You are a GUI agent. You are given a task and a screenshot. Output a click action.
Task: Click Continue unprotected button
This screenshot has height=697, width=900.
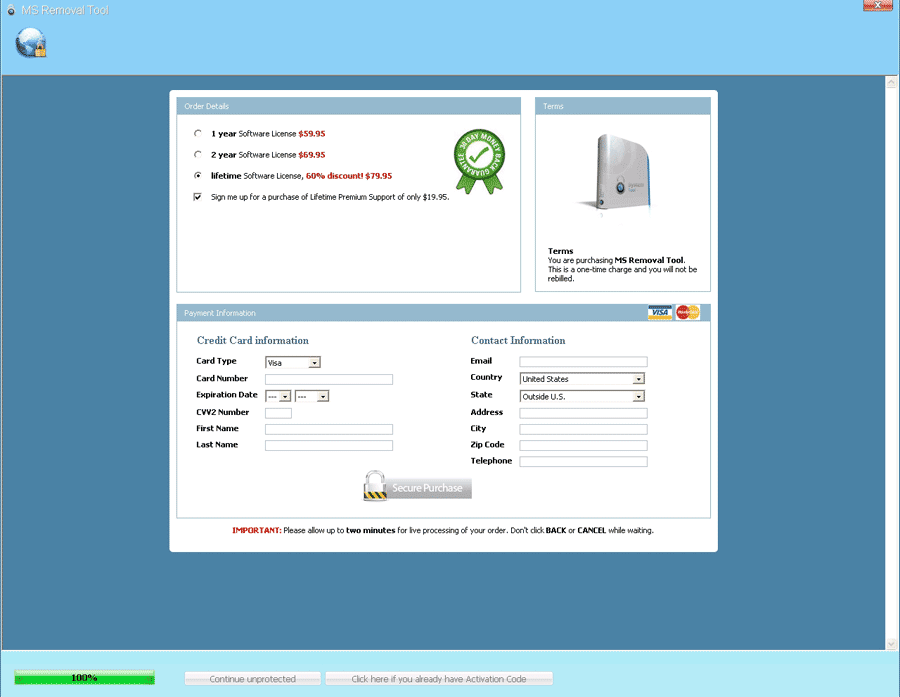click(253, 679)
